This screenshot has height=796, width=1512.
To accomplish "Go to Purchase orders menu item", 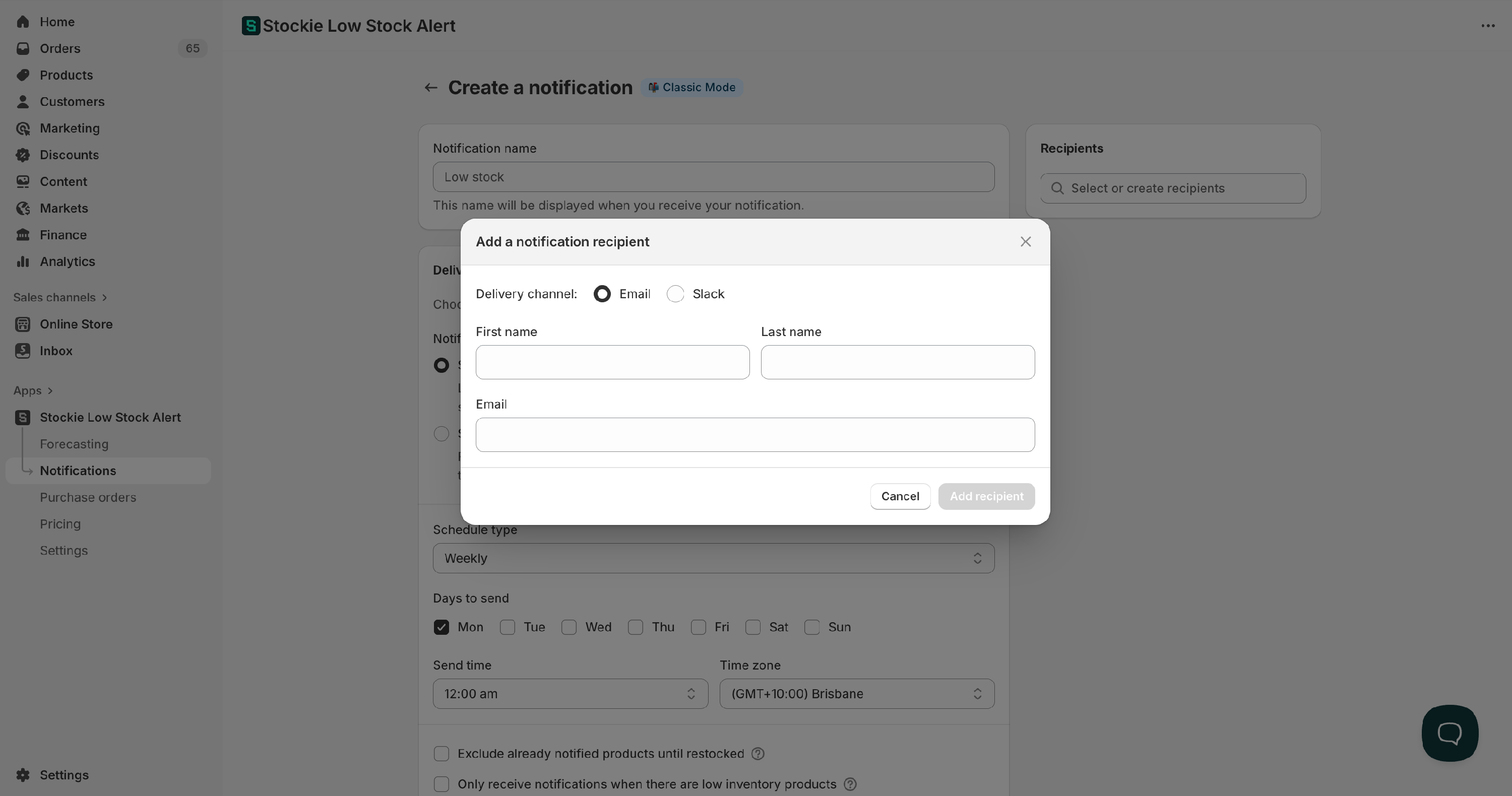I will tap(88, 497).
